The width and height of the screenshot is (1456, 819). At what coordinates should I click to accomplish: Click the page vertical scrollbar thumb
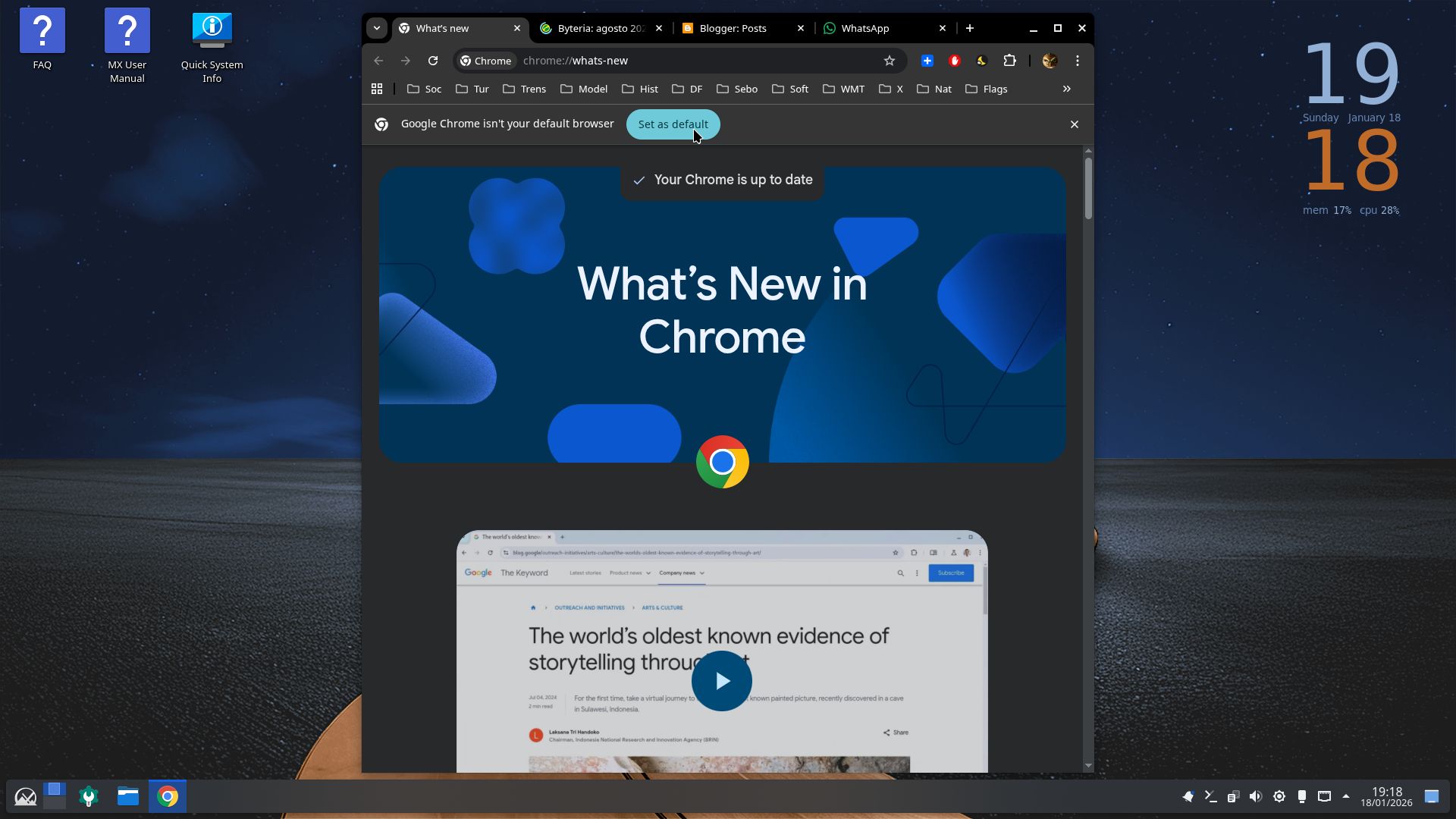[x=1088, y=188]
